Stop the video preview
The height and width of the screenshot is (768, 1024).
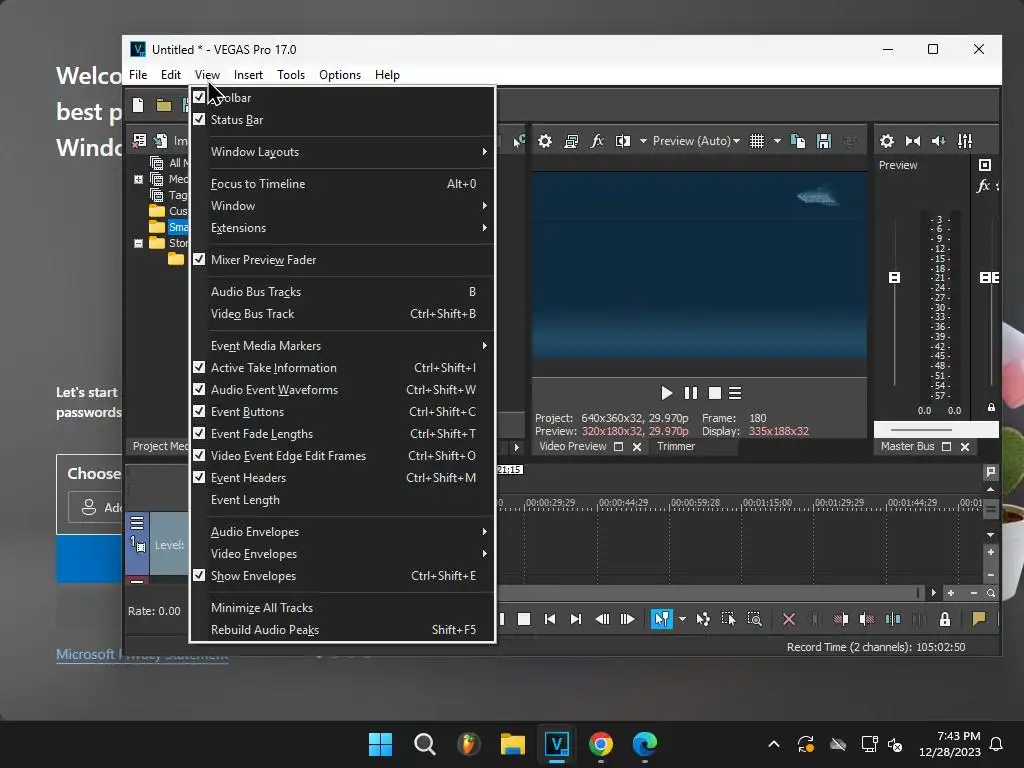coord(714,393)
